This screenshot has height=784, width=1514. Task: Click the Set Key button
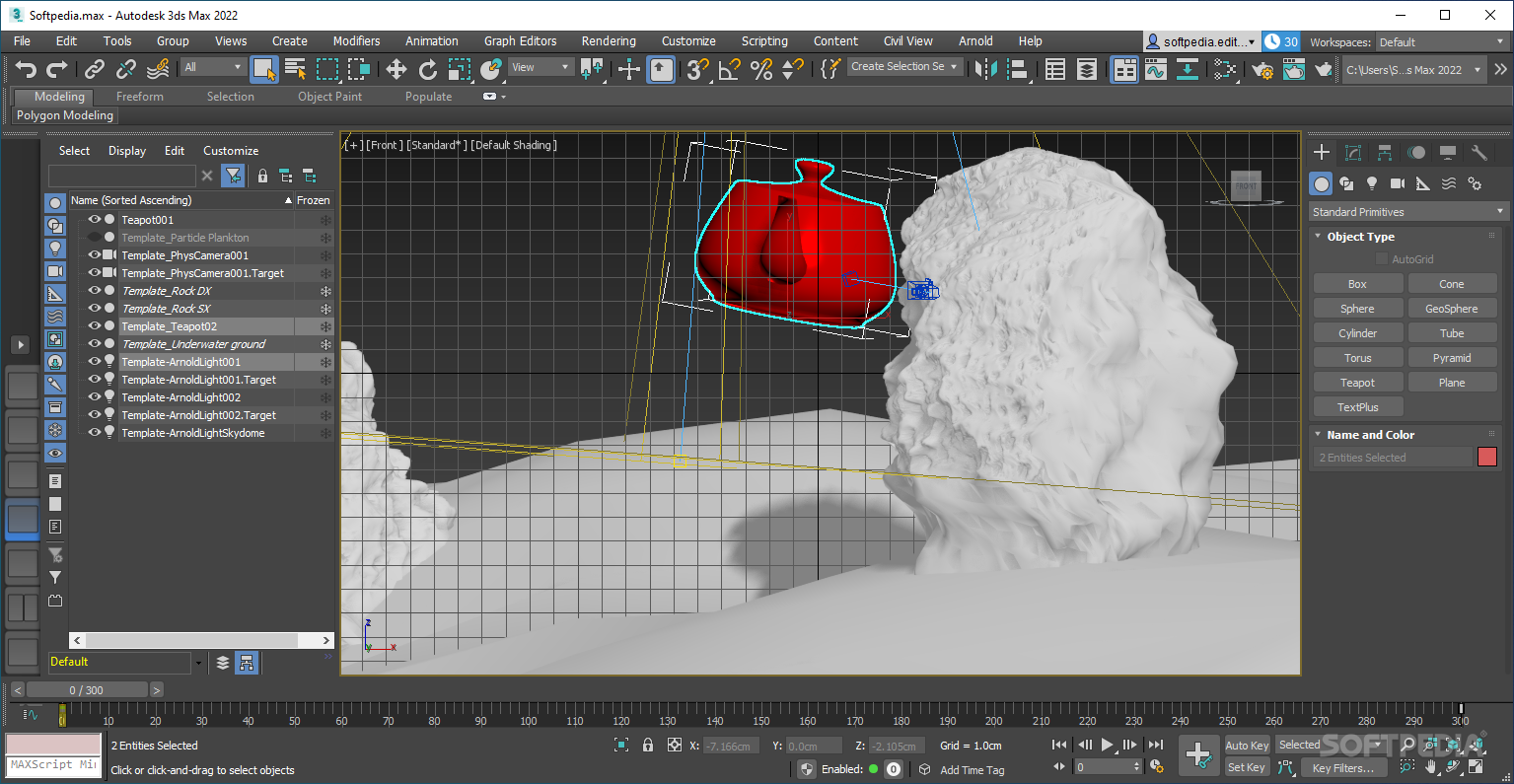1247,767
